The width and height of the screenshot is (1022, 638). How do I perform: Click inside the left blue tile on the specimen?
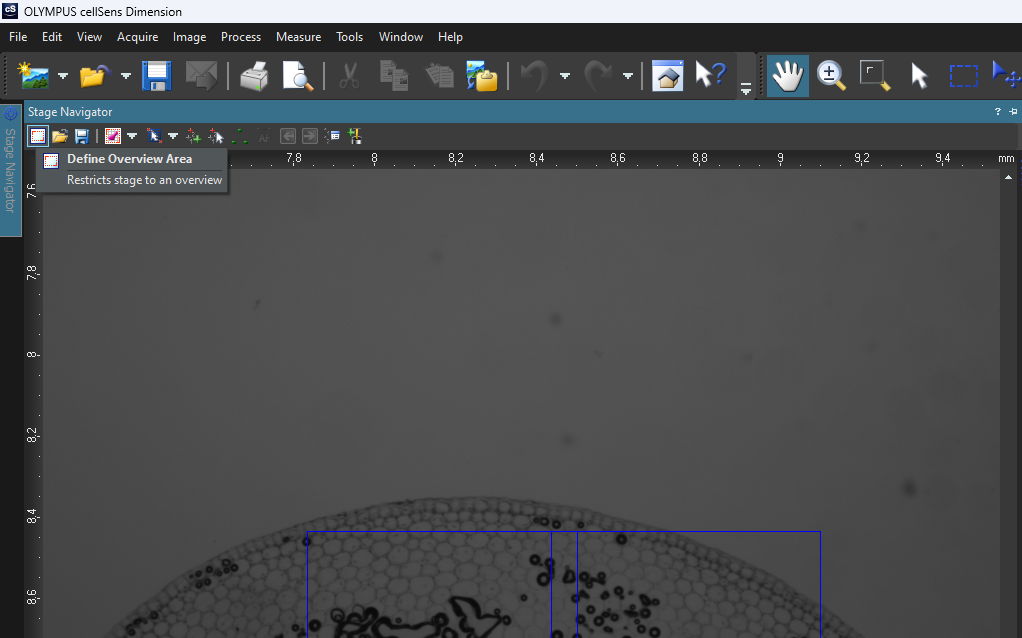(430, 585)
